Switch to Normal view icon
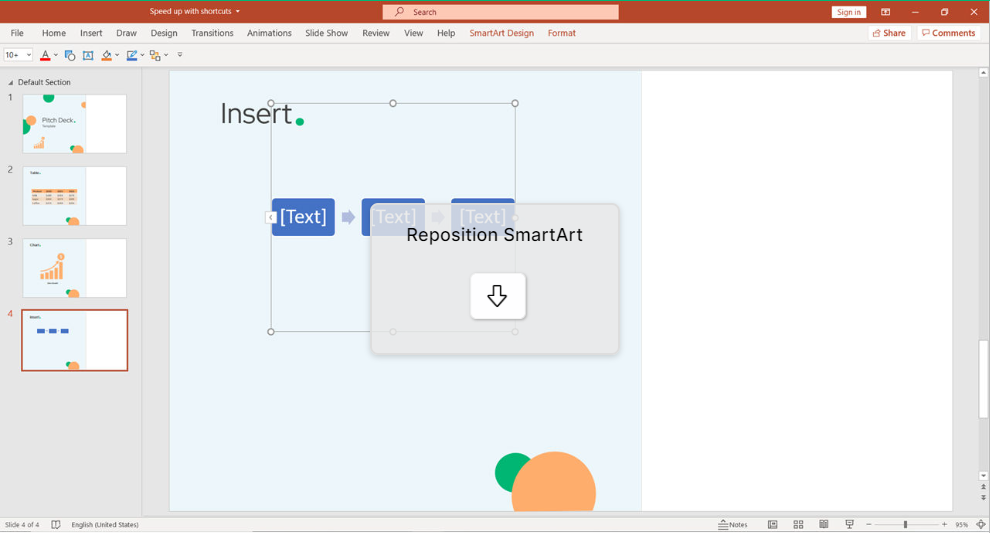 (x=772, y=525)
